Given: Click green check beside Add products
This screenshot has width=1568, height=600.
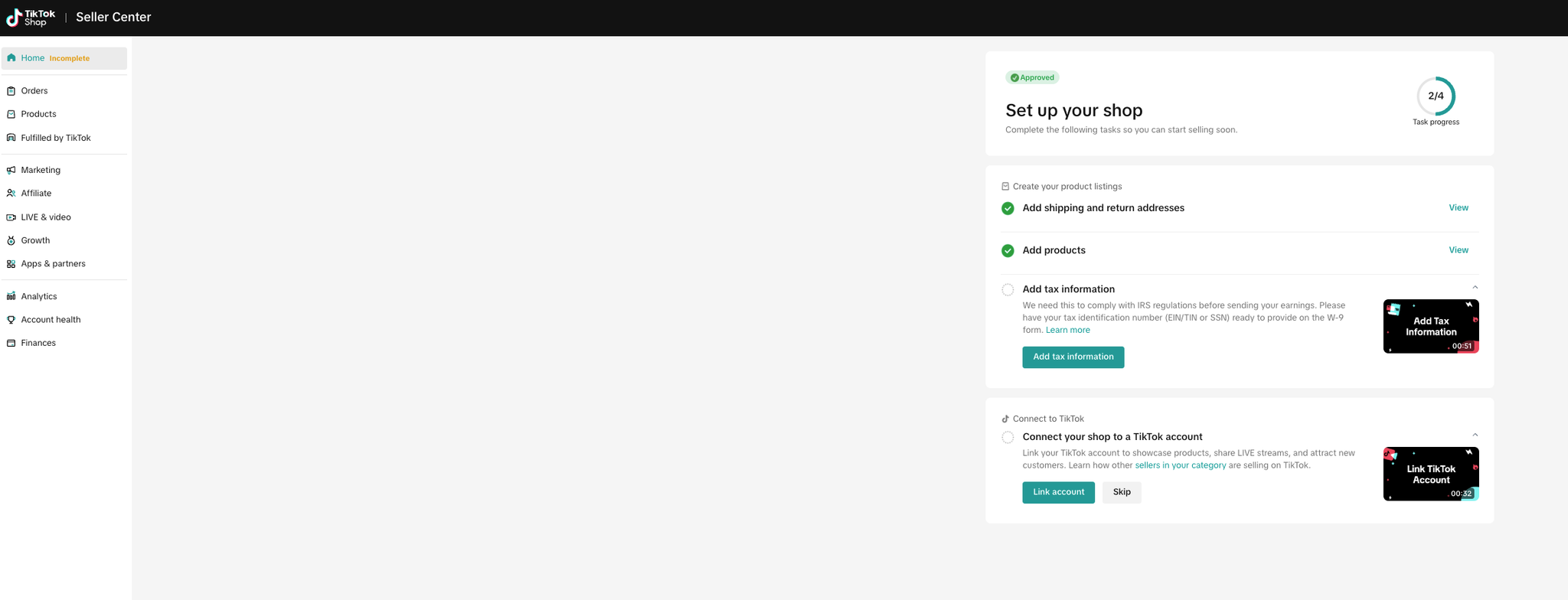Looking at the screenshot, I should click(1008, 250).
